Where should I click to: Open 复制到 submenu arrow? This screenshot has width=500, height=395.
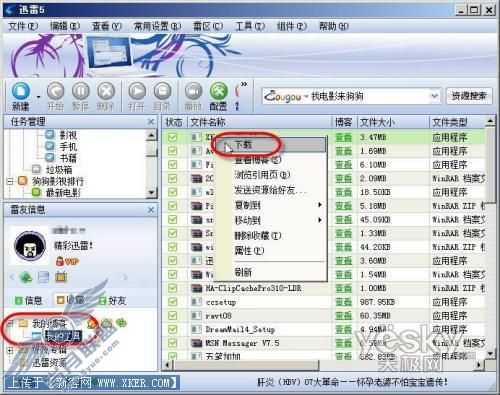tap(320, 205)
